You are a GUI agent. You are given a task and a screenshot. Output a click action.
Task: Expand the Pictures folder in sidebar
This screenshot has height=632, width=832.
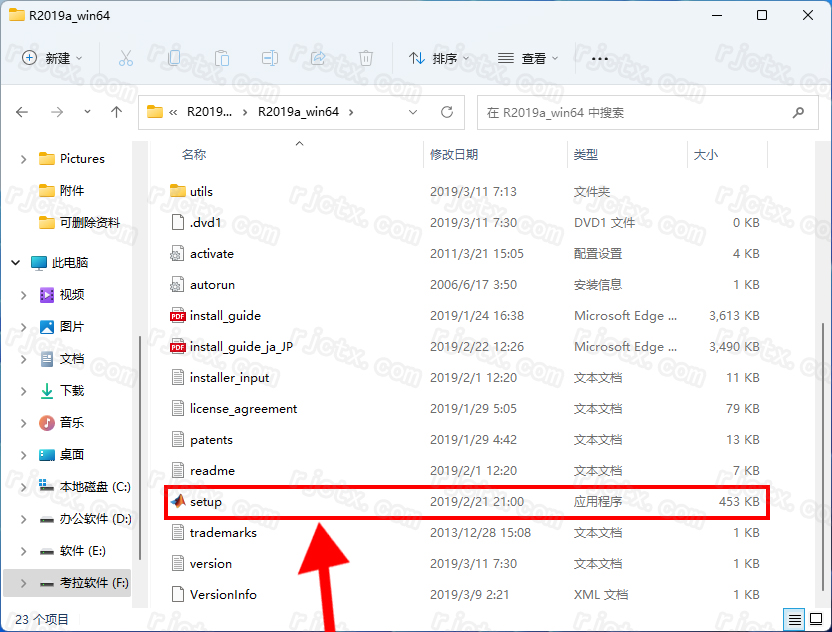click(x=23, y=159)
